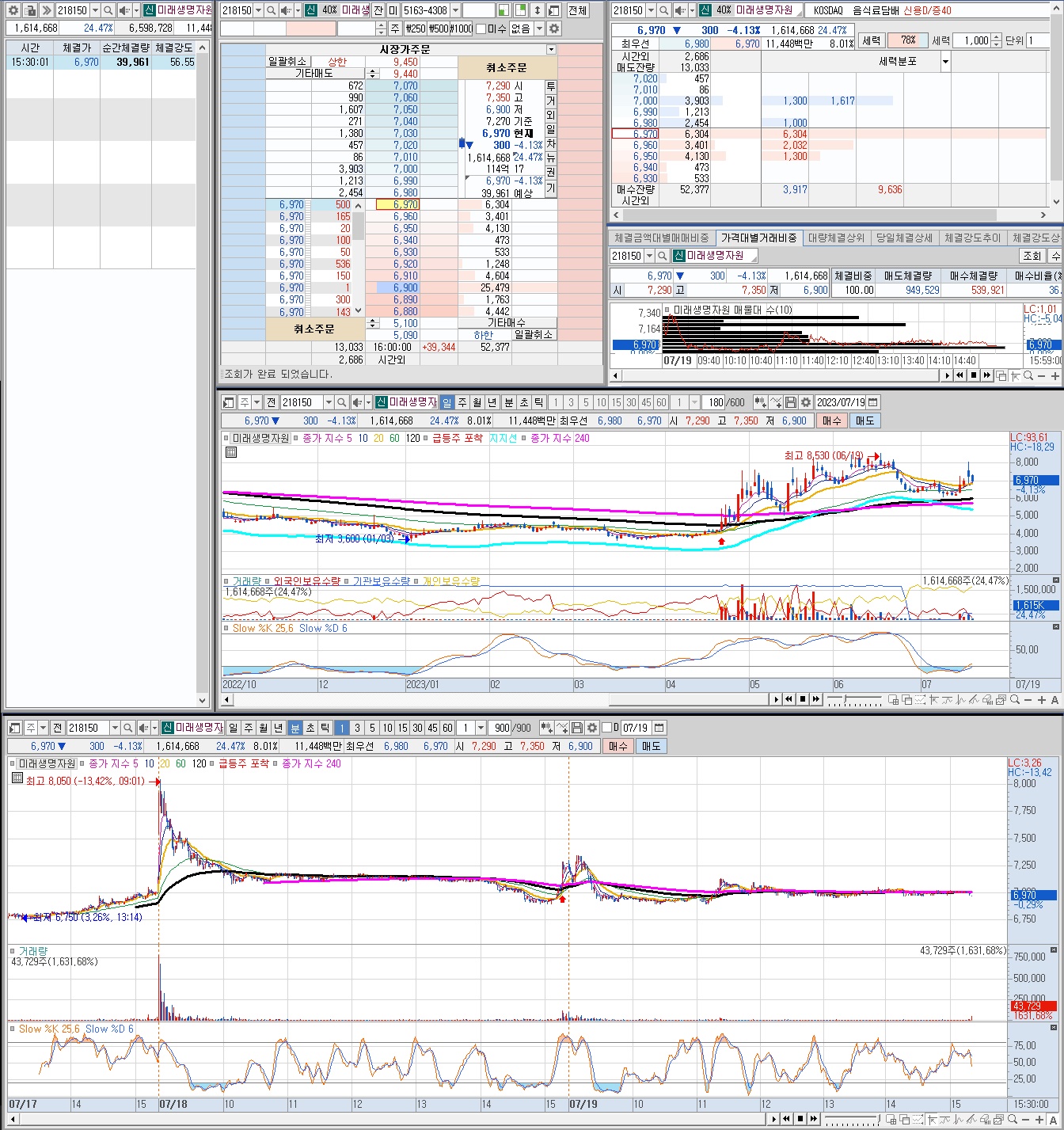
Task: Open minute chart settings gear icon
Action: 592,728
